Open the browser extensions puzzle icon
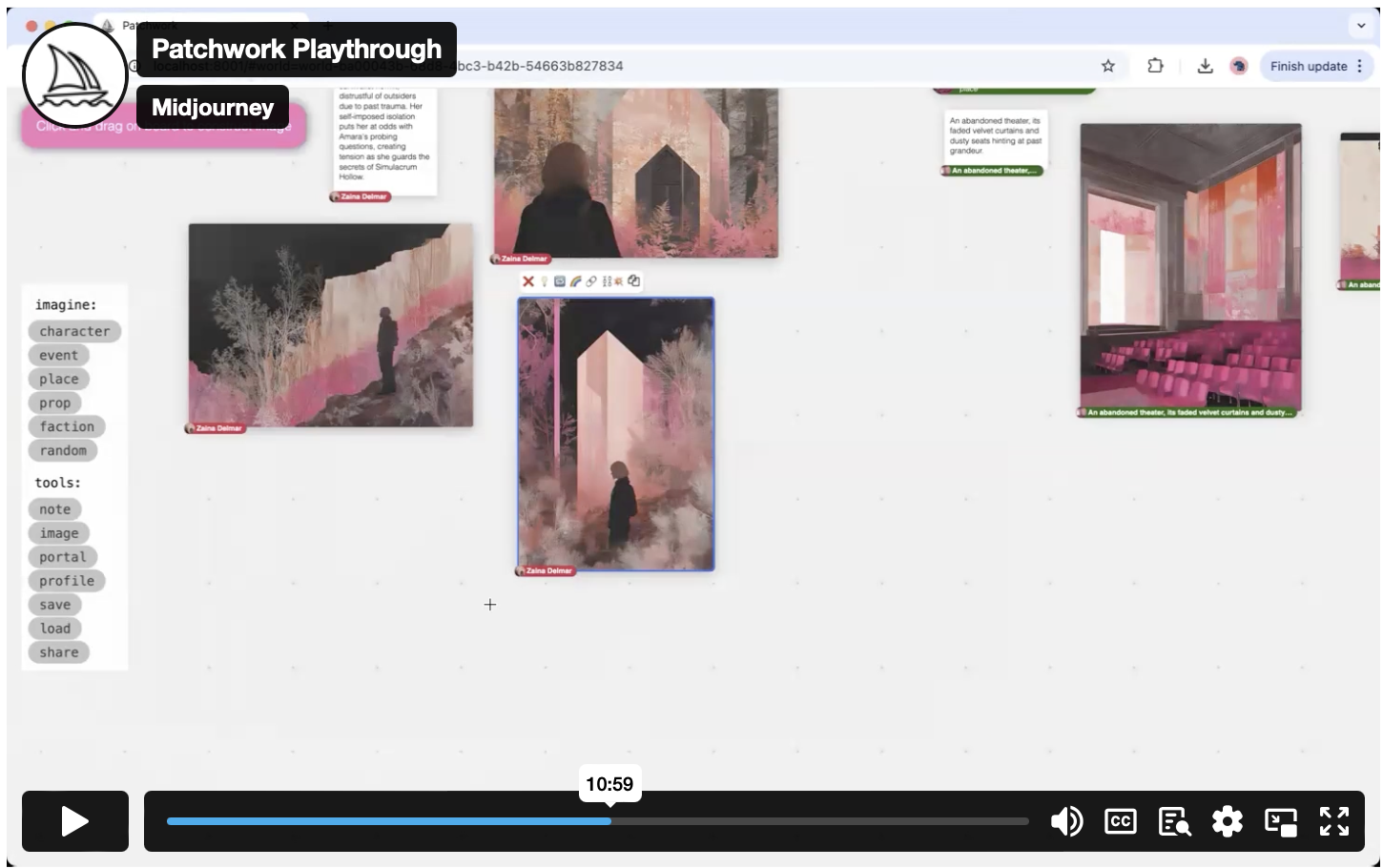The width and height of the screenshot is (1383, 868). [1155, 66]
